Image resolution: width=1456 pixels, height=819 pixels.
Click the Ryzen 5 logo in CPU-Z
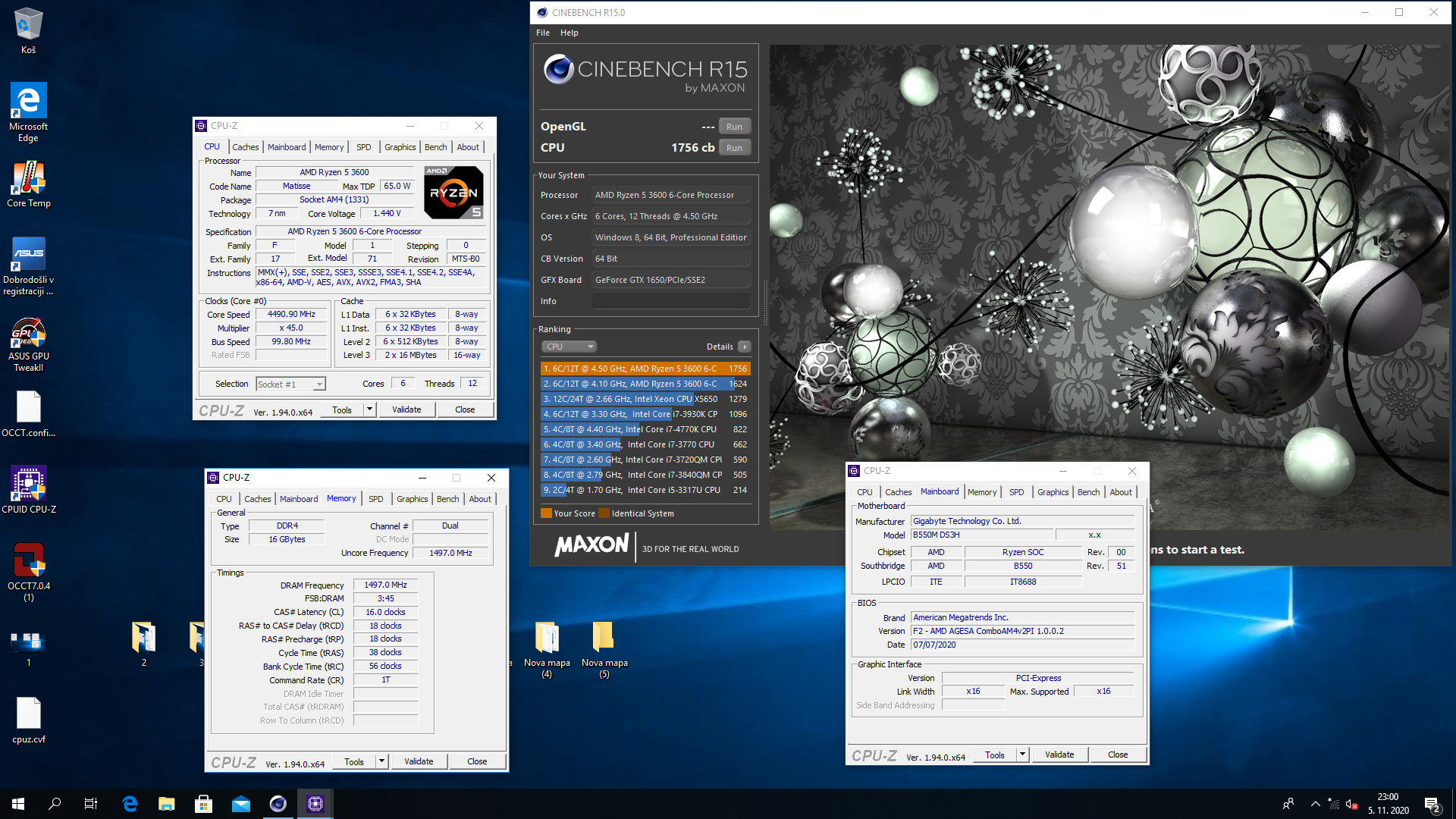(453, 193)
